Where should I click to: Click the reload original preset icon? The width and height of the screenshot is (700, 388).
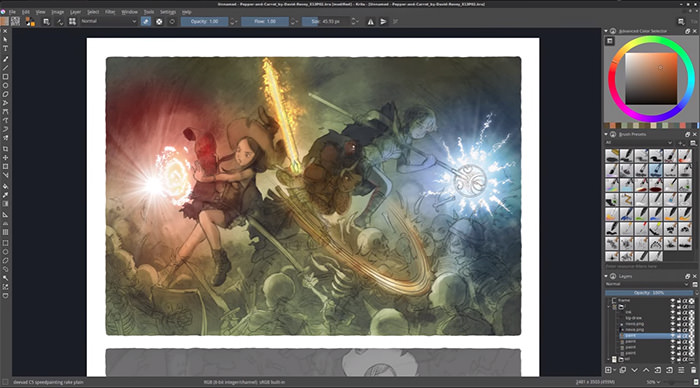tap(172, 21)
